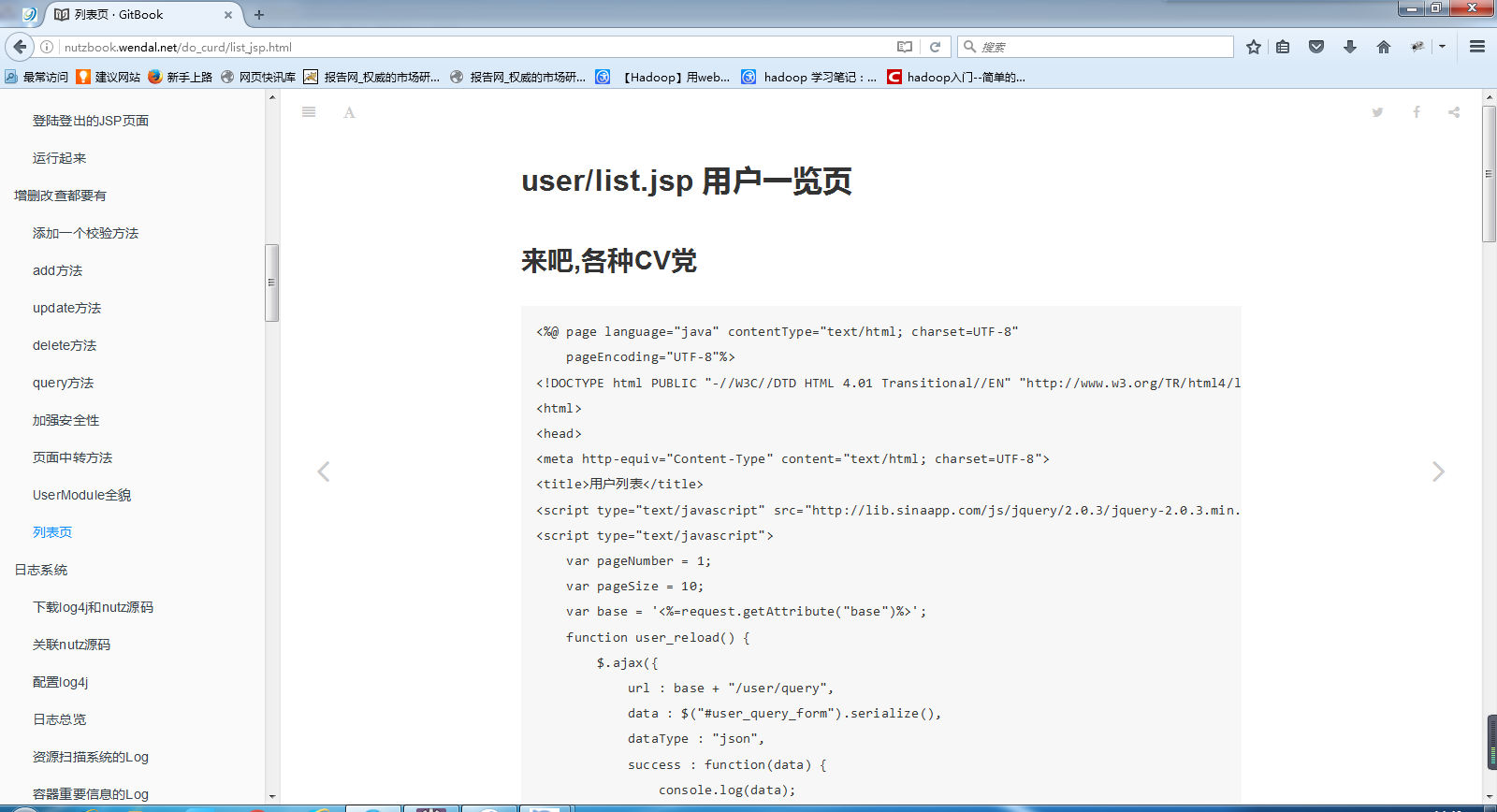
Task: Open 网页快讯库 bookmark
Action: [258, 77]
